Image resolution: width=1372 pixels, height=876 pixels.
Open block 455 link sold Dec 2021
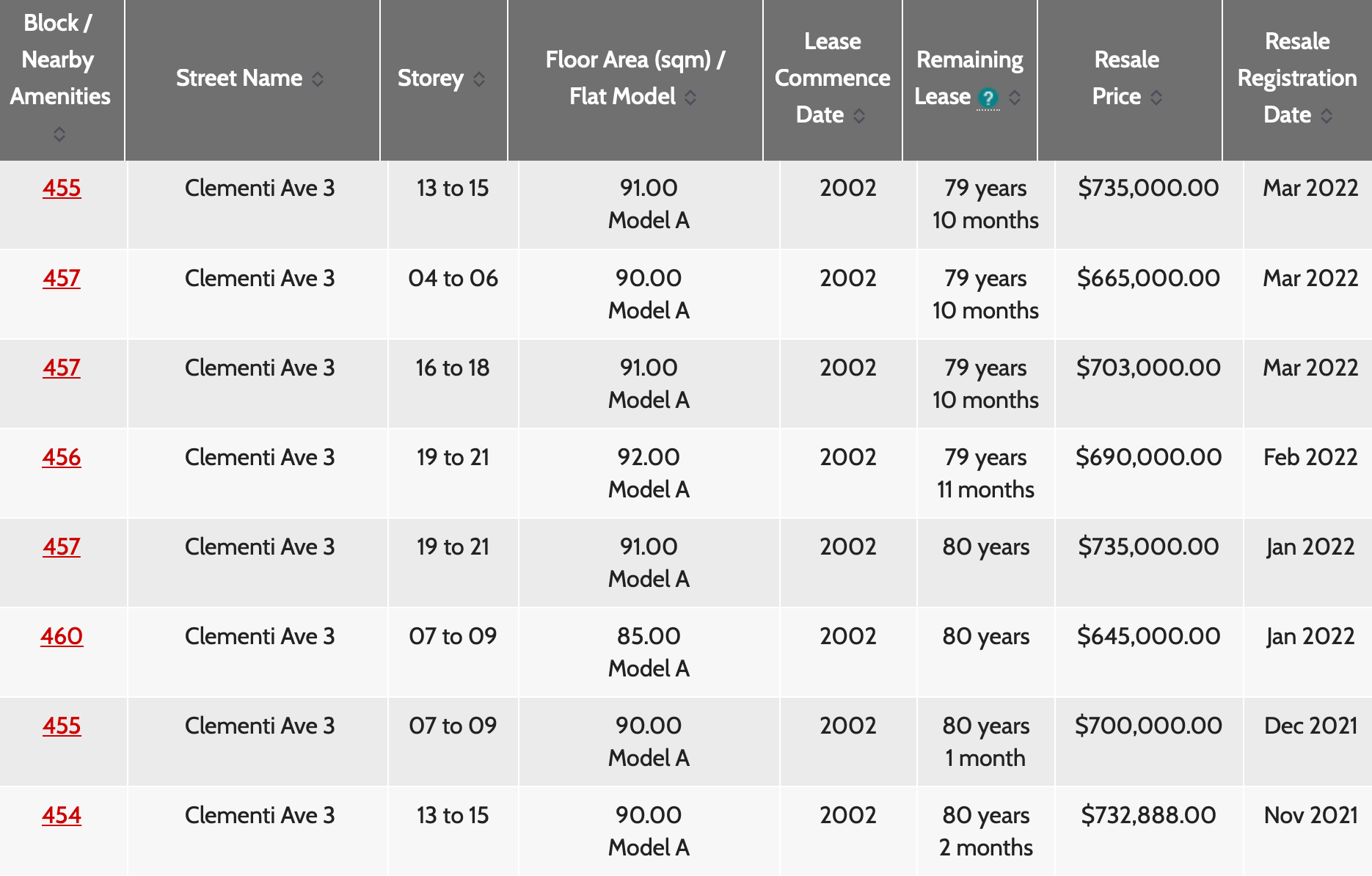62,726
